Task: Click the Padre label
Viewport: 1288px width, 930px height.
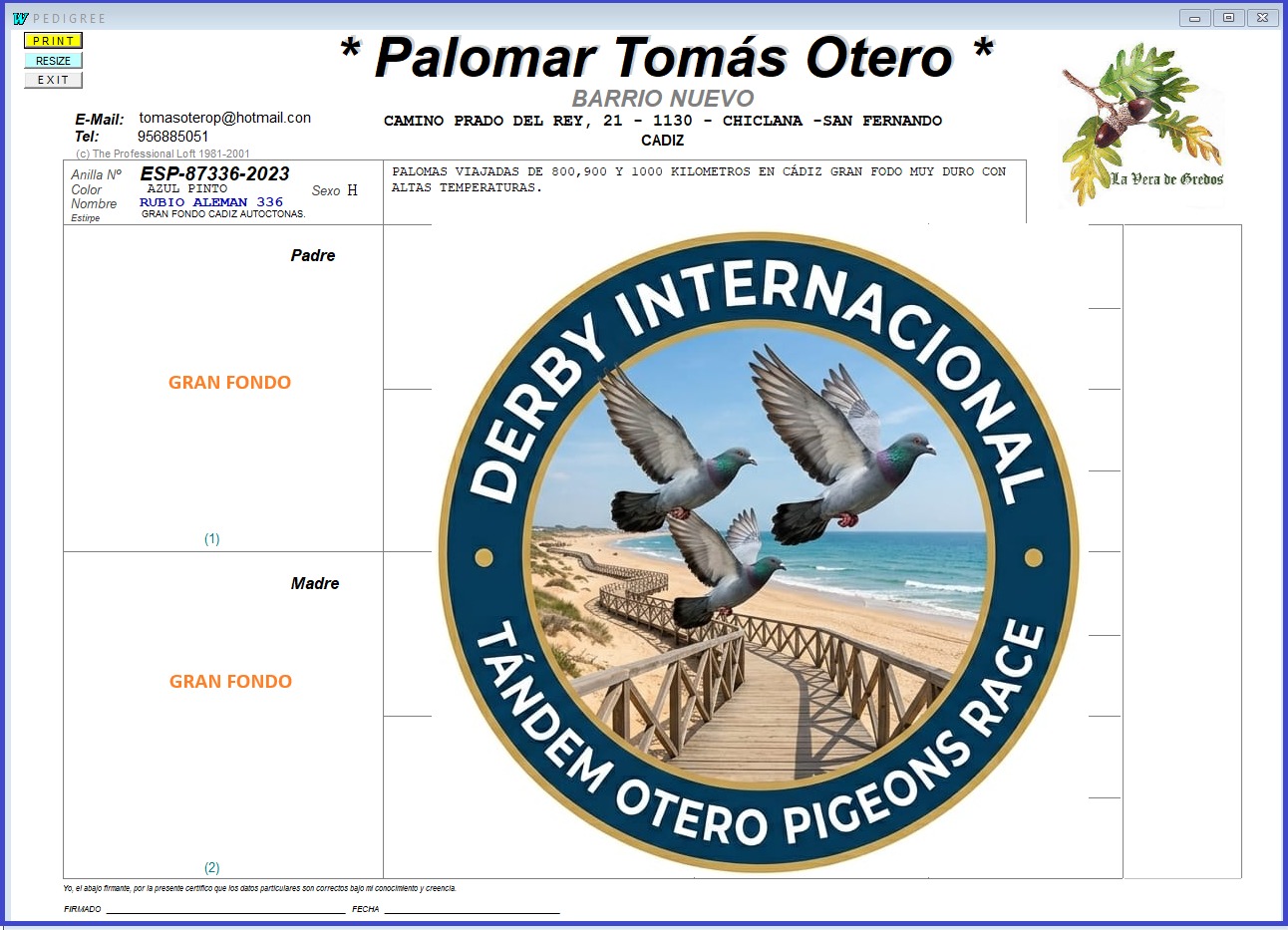Action: pos(313,256)
